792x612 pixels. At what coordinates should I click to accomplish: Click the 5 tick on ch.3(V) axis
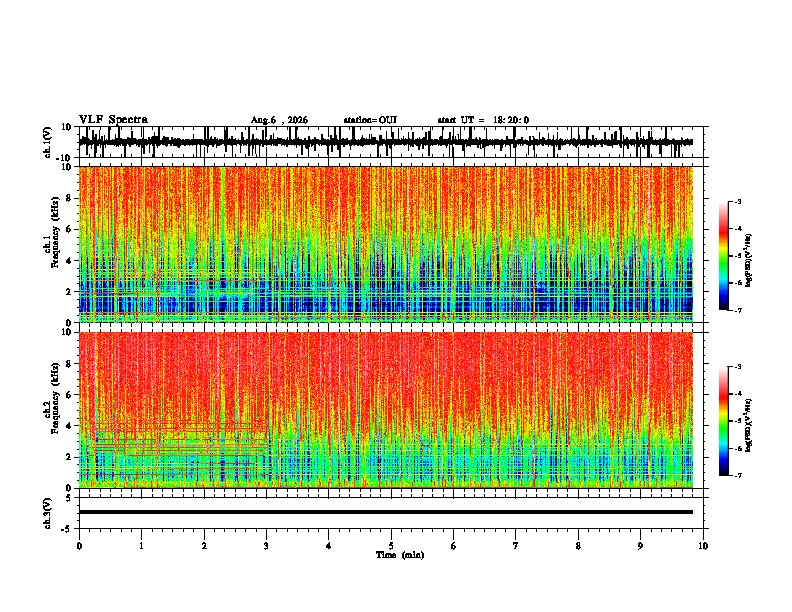(x=70, y=498)
